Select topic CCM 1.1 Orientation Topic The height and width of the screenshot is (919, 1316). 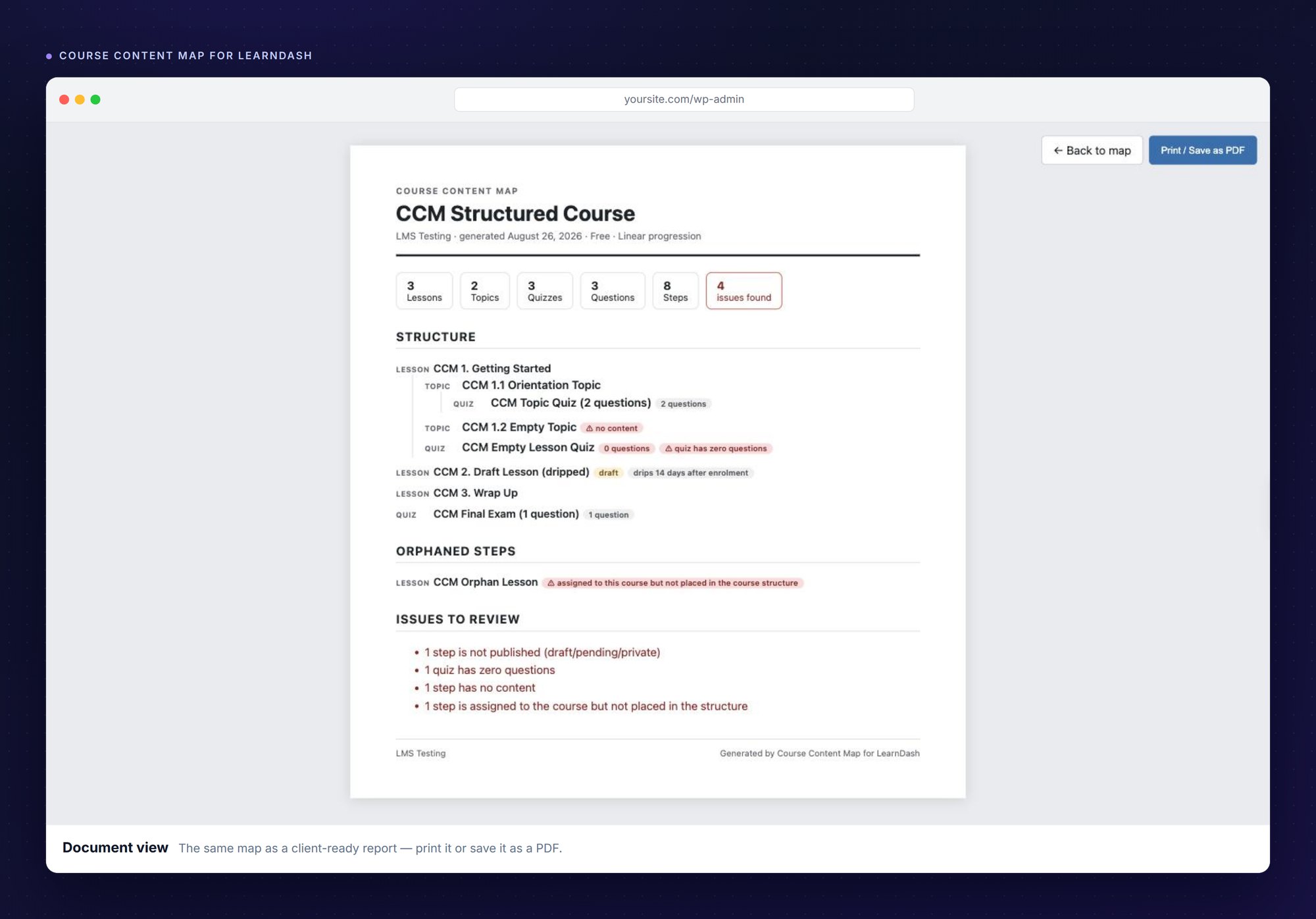531,385
